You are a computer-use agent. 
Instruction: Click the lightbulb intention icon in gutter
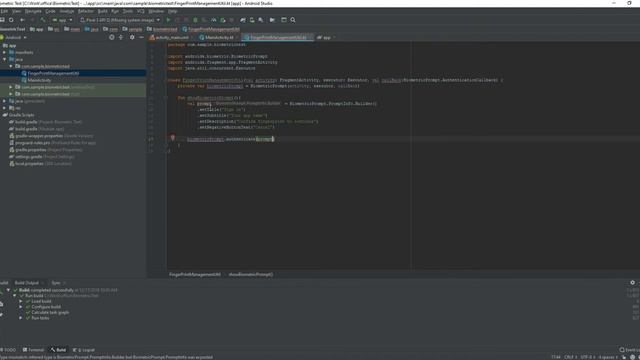(173, 138)
